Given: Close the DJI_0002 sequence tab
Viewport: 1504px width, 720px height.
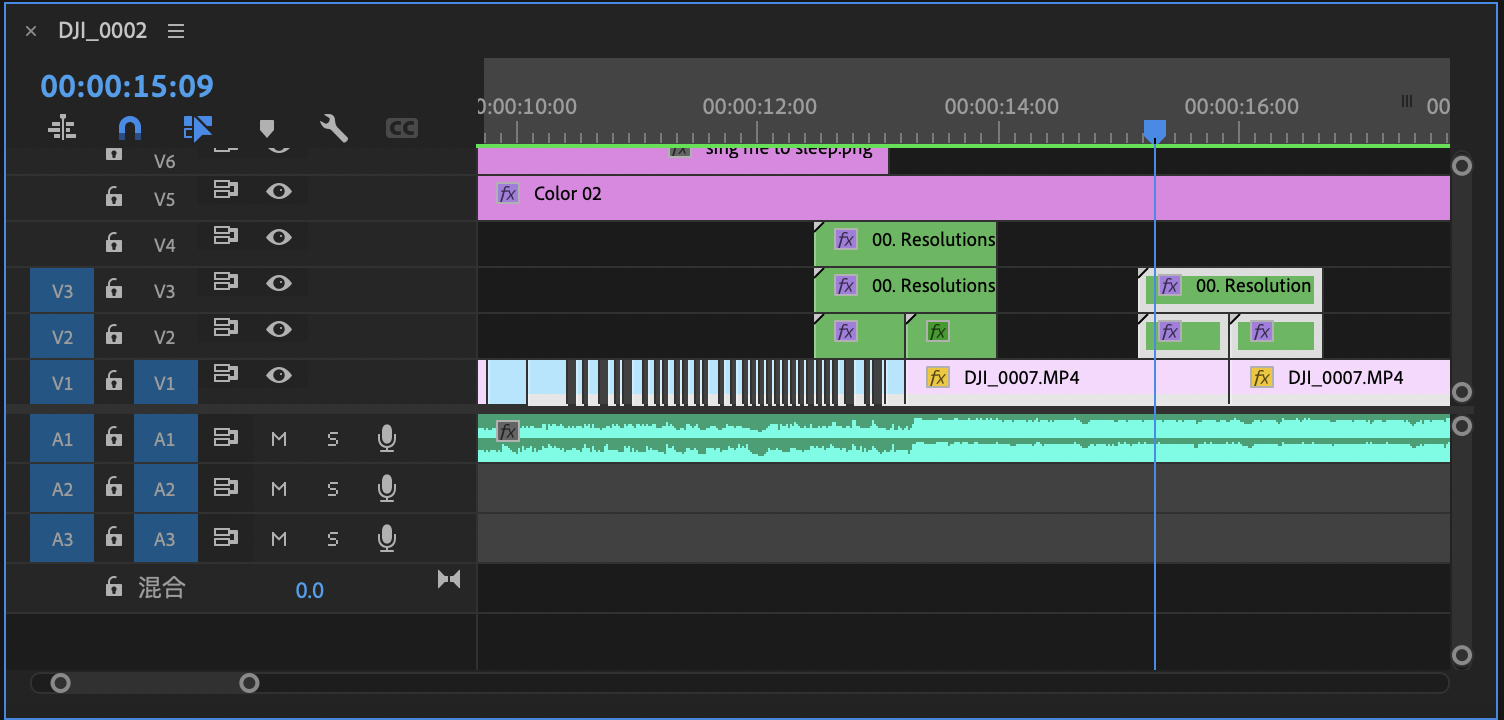Looking at the screenshot, I should [x=31, y=31].
